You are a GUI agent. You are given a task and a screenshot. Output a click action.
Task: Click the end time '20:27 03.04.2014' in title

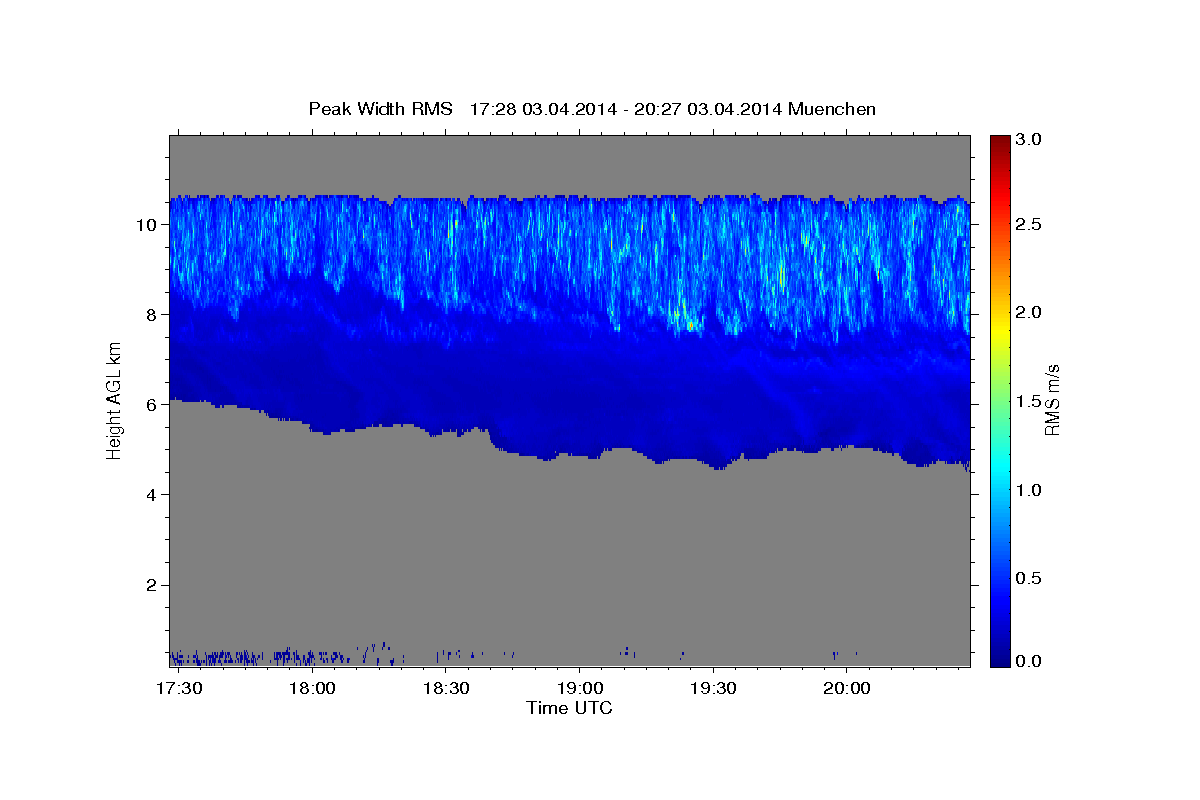(711, 109)
